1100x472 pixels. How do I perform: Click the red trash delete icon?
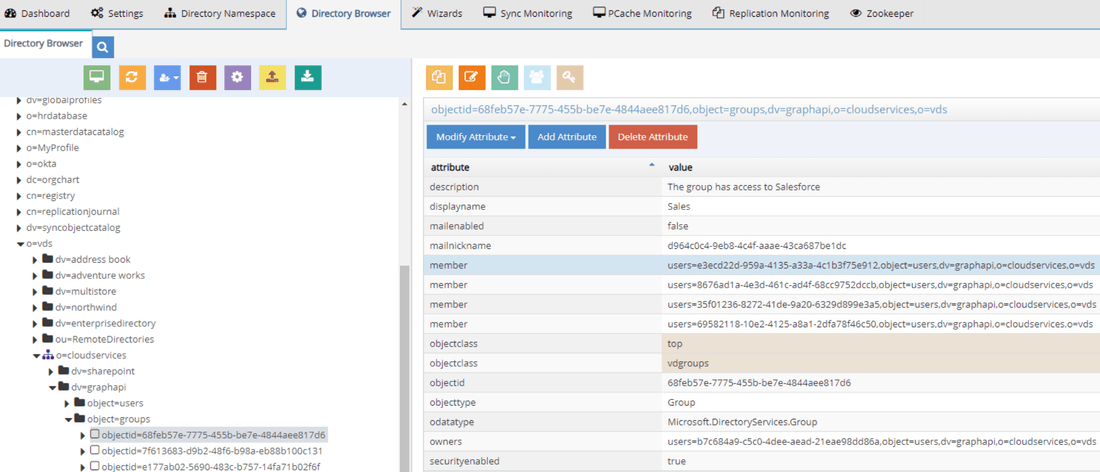click(x=203, y=77)
